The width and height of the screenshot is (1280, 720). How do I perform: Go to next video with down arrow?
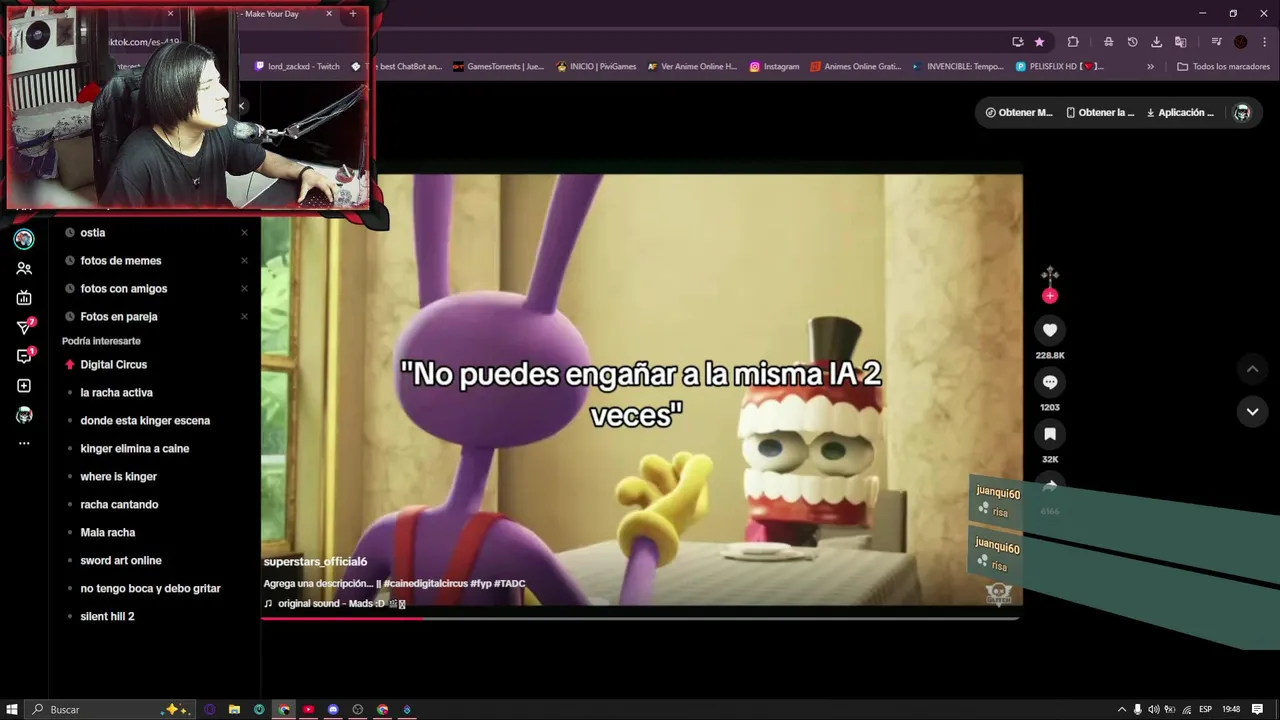[x=1252, y=411]
